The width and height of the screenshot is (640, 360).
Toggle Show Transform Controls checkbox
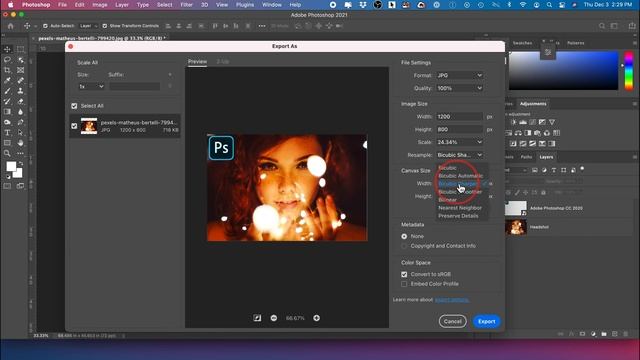click(x=104, y=26)
